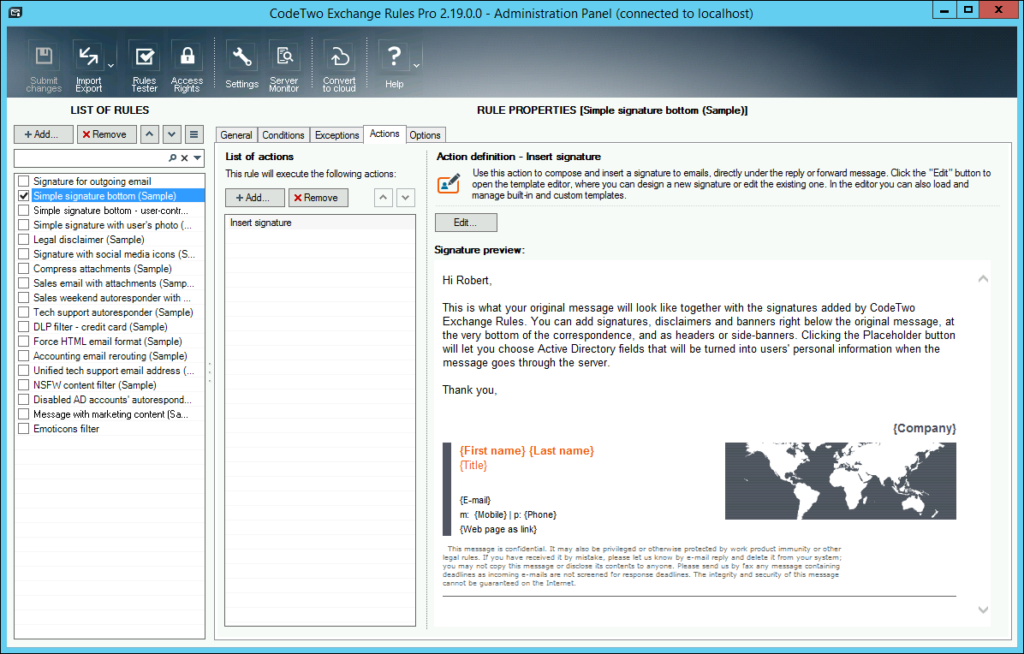Click the {Web page as link} placeholder
Viewport: 1024px width, 654px height.
[498, 529]
